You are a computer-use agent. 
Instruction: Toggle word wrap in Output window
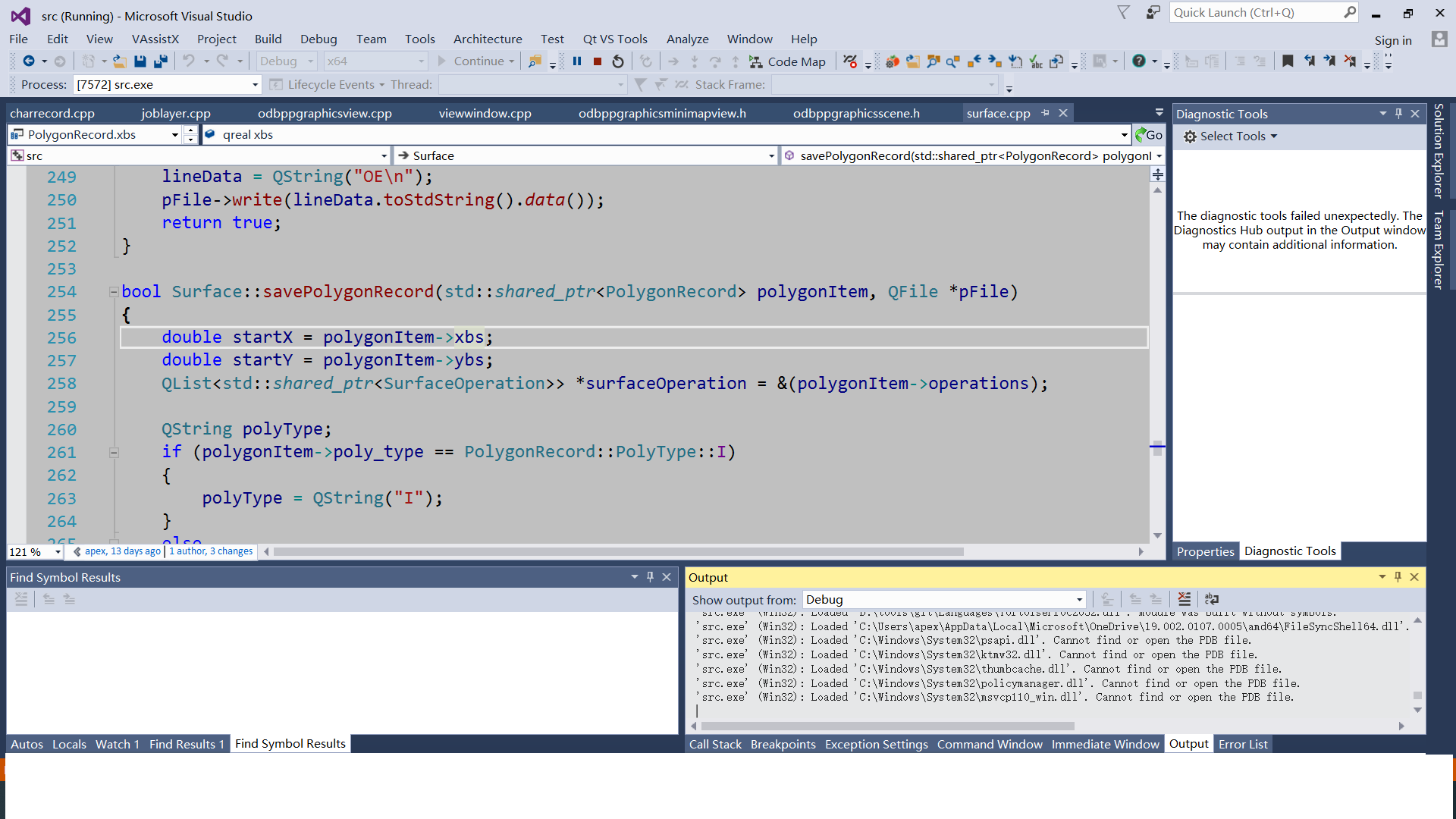(1211, 599)
